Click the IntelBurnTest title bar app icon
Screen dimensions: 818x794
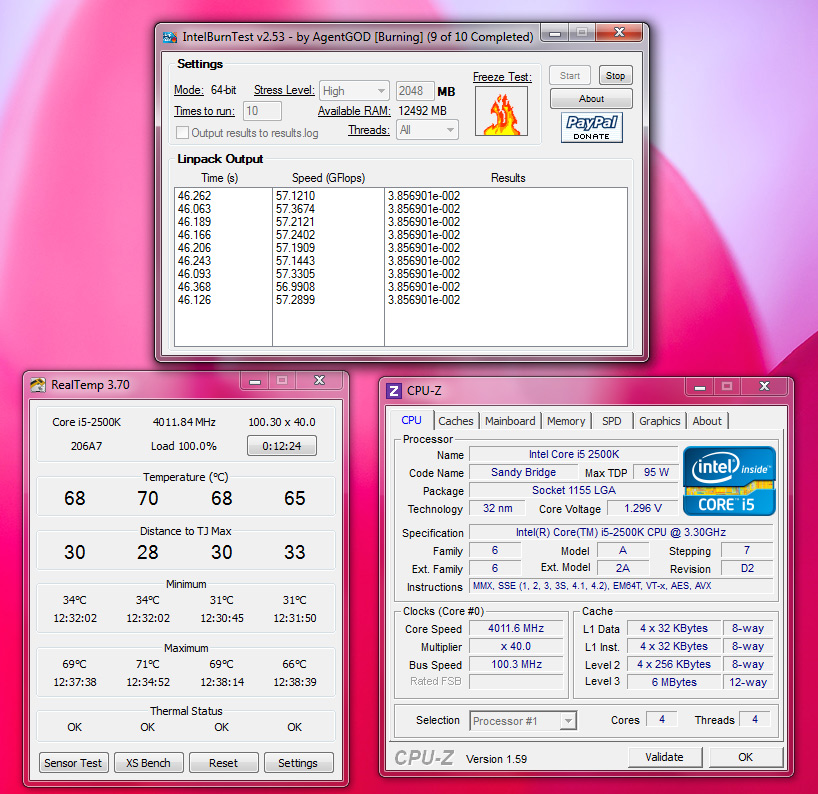[x=170, y=37]
